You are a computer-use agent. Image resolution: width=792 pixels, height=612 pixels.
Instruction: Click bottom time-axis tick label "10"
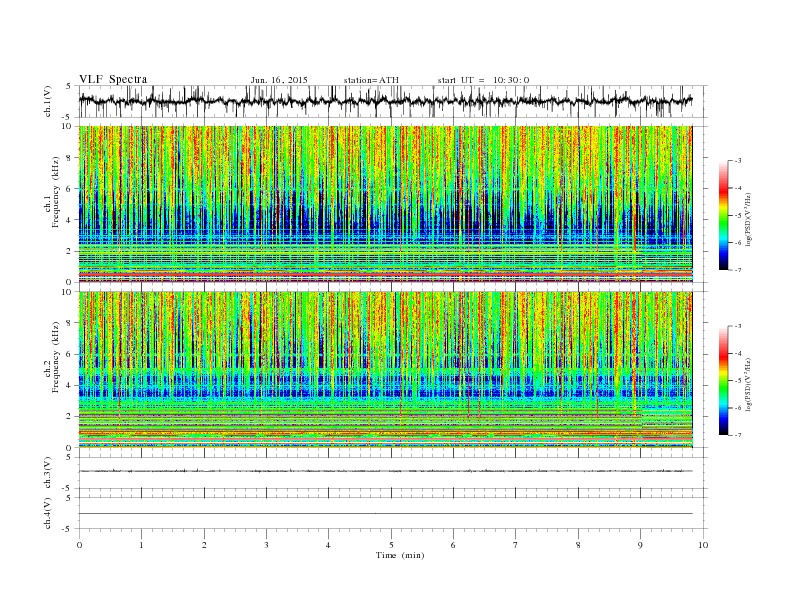(x=703, y=545)
